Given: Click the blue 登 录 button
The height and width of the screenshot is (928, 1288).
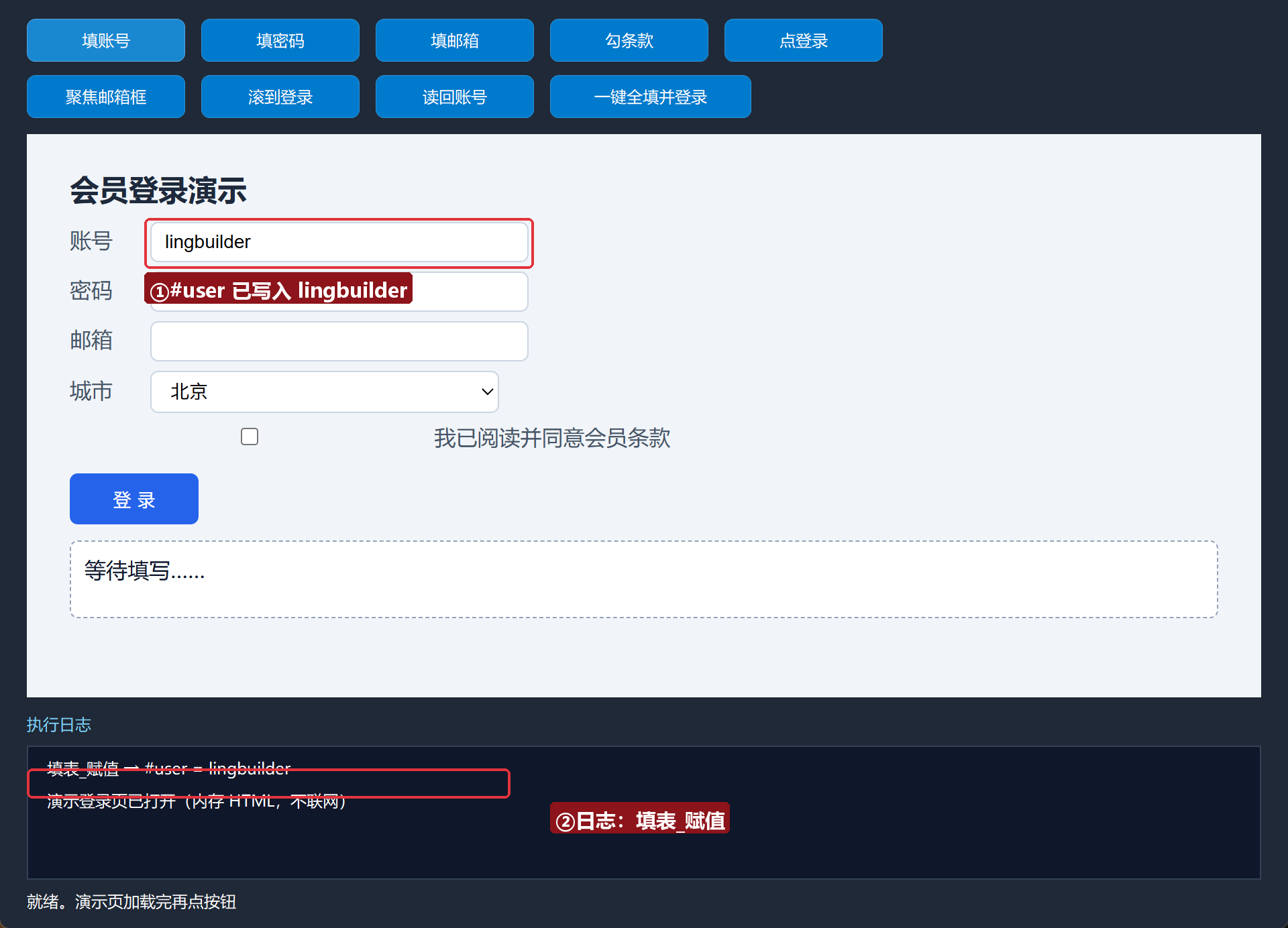Looking at the screenshot, I should click(x=134, y=499).
